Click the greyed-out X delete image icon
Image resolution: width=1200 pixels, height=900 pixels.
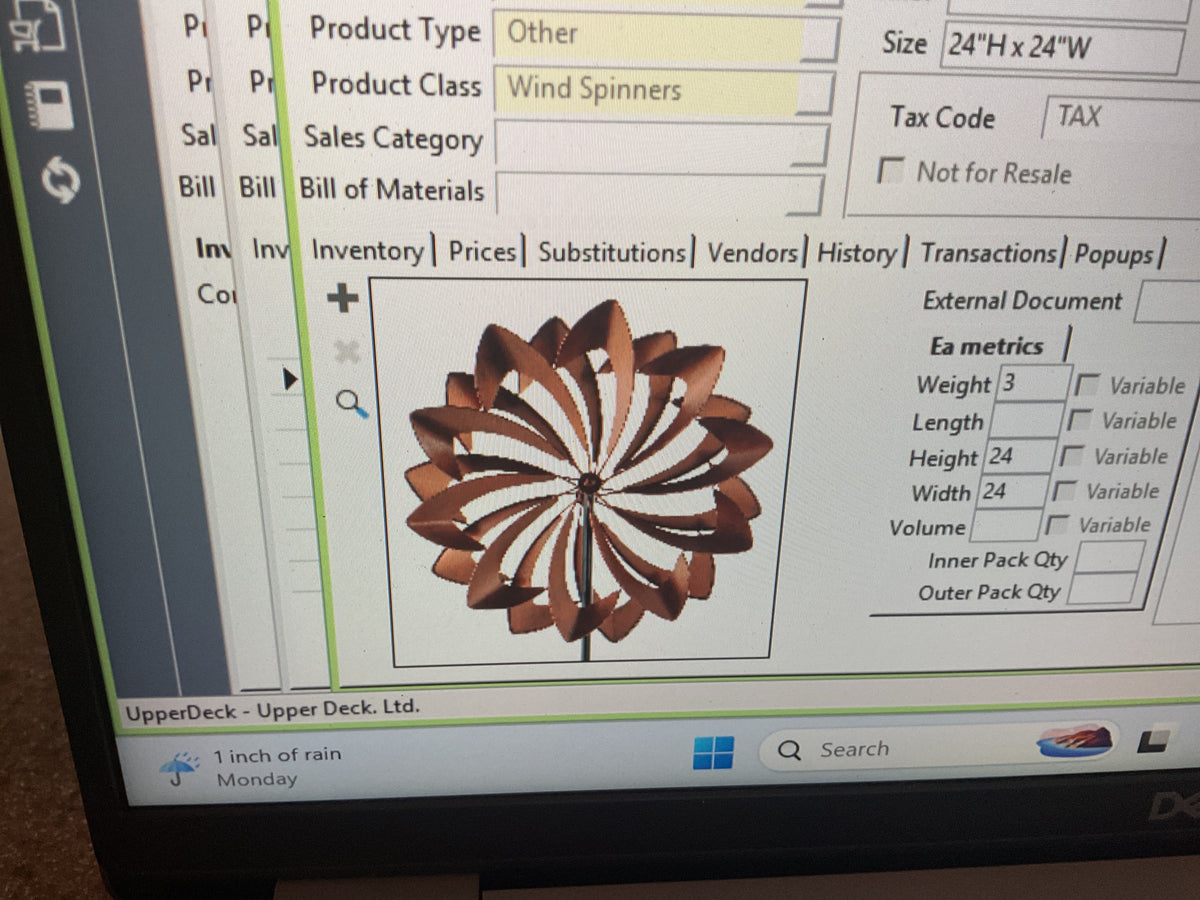pyautogui.click(x=345, y=351)
